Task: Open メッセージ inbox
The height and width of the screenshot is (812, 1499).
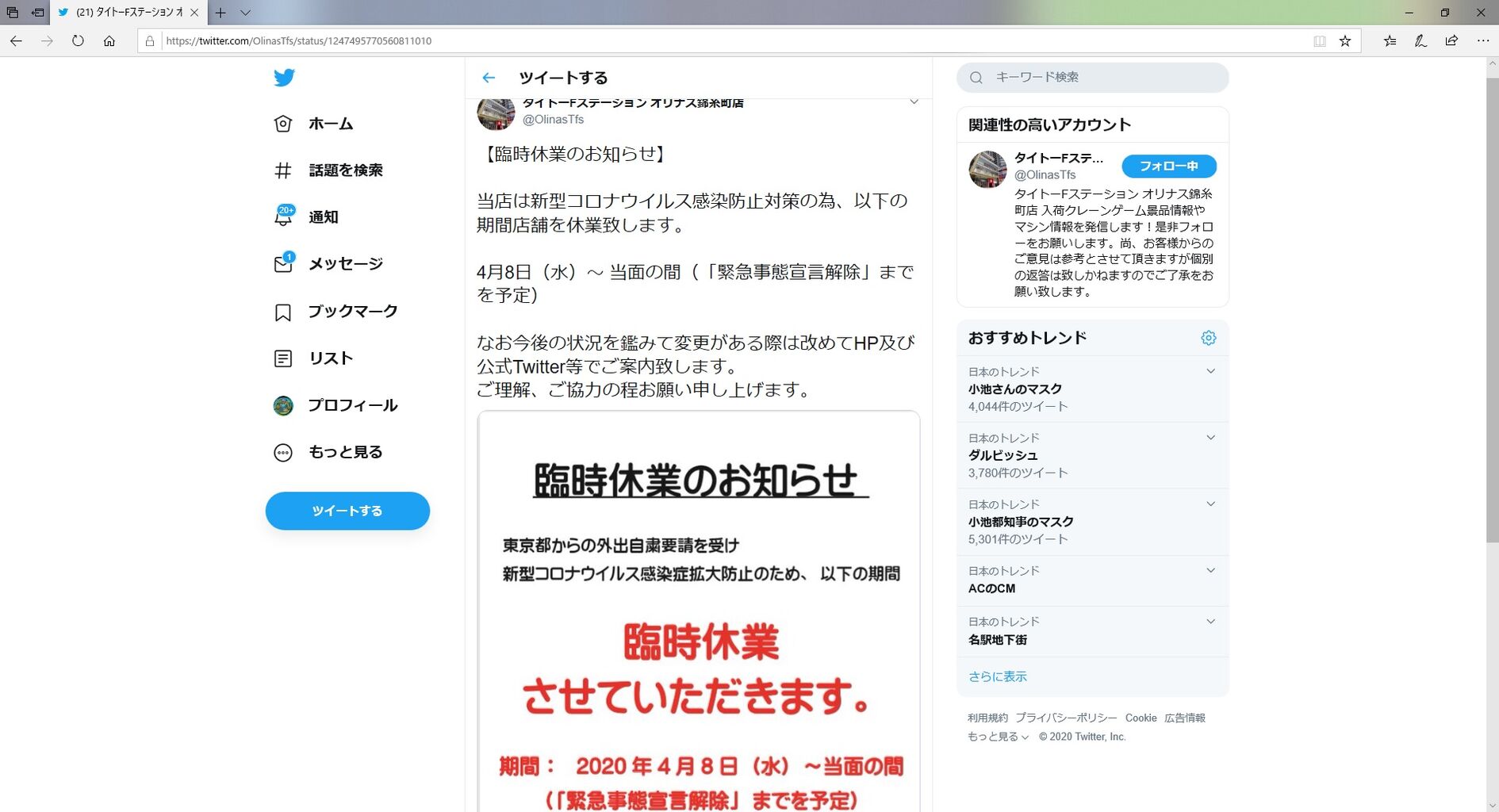Action: pyautogui.click(x=346, y=264)
